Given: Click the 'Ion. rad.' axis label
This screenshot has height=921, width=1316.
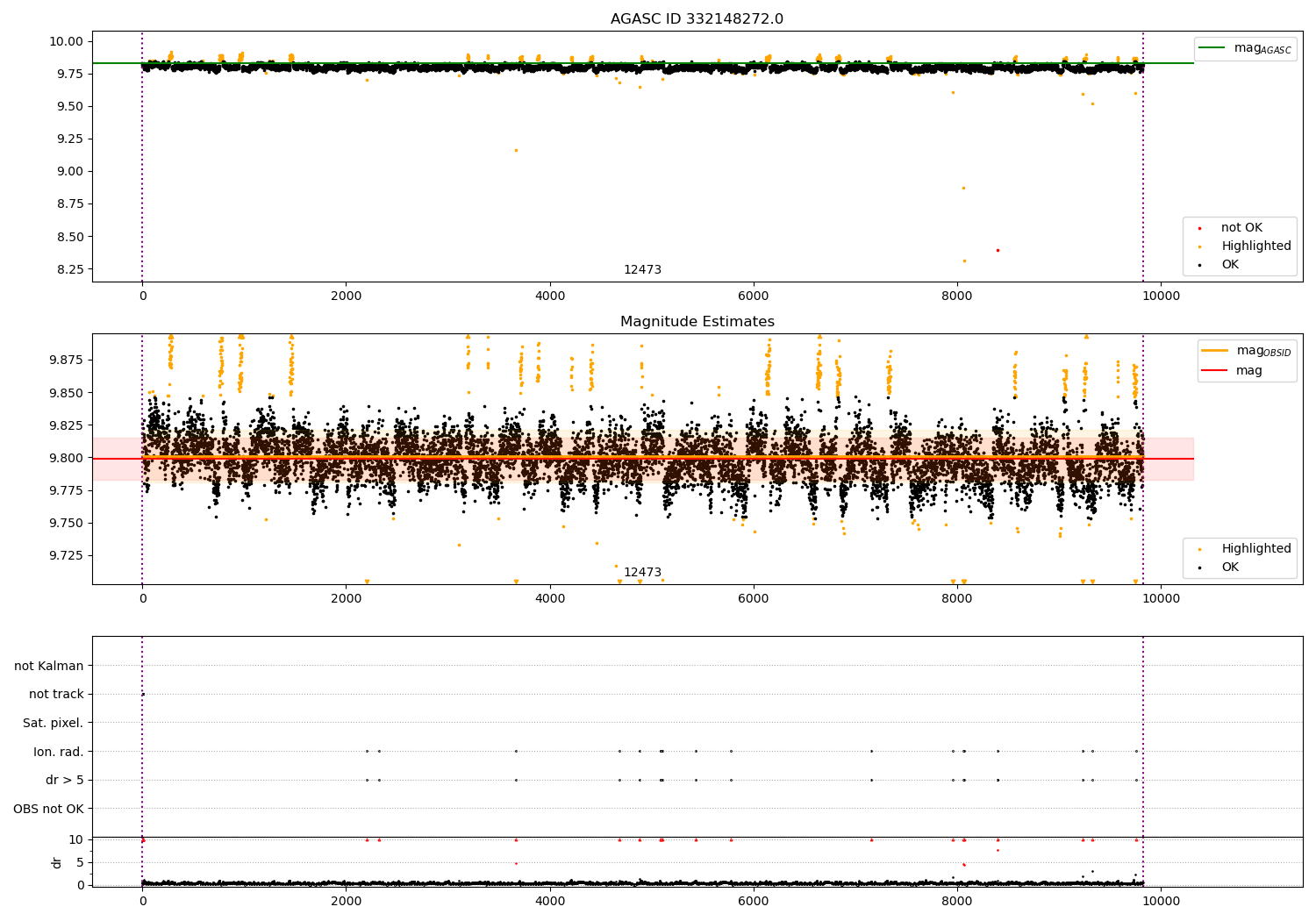Looking at the screenshot, I should click(59, 752).
